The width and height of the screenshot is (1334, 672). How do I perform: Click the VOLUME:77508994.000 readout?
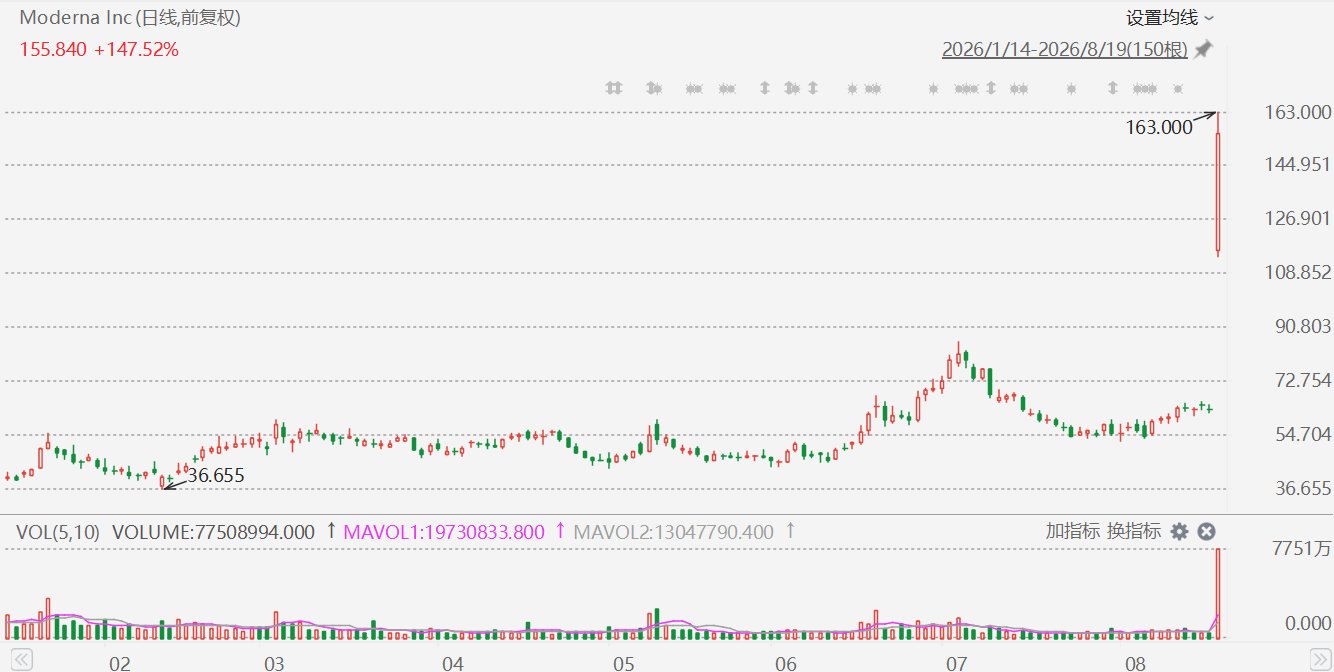(x=213, y=532)
